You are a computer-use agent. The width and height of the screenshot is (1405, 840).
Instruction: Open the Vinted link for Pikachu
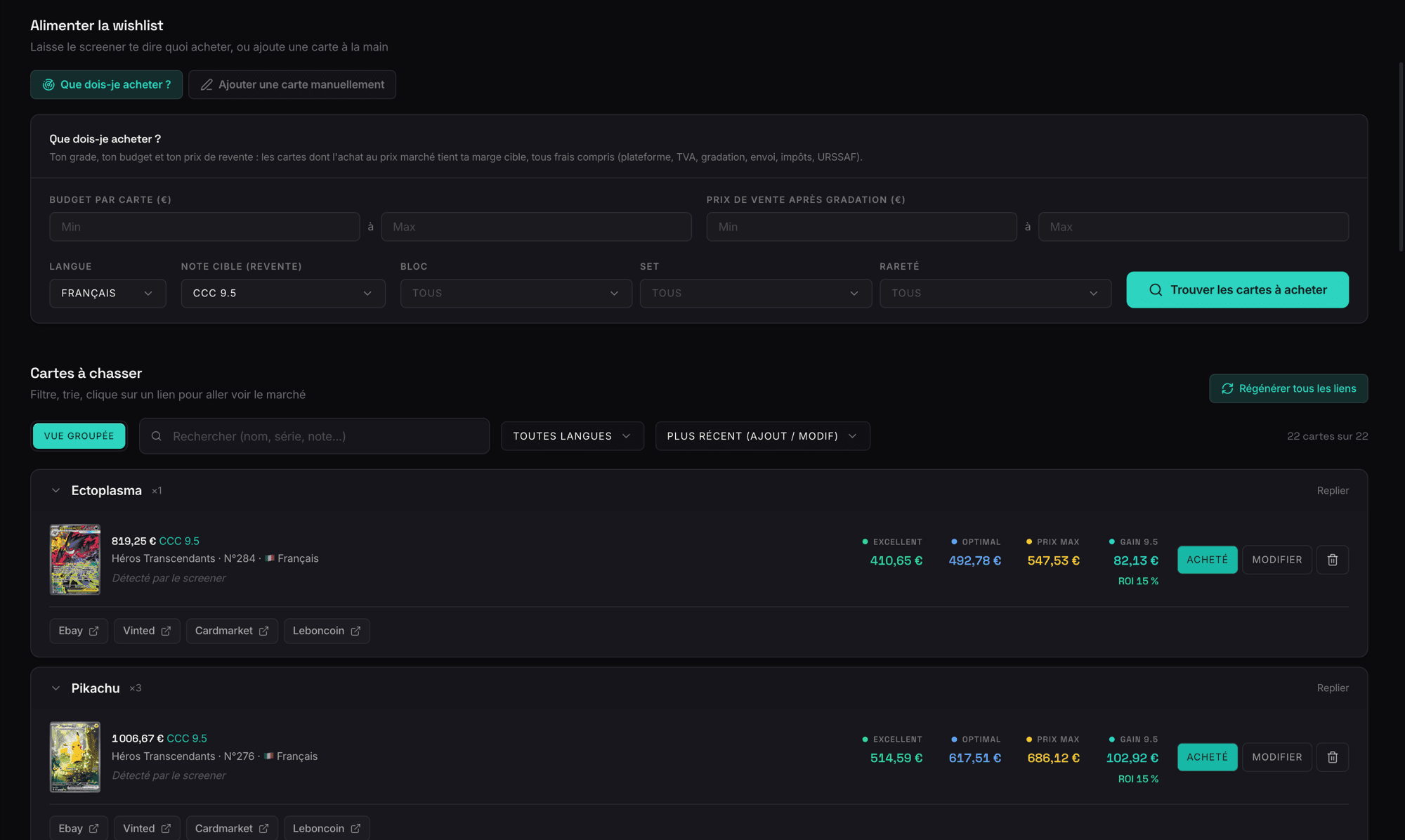(147, 828)
